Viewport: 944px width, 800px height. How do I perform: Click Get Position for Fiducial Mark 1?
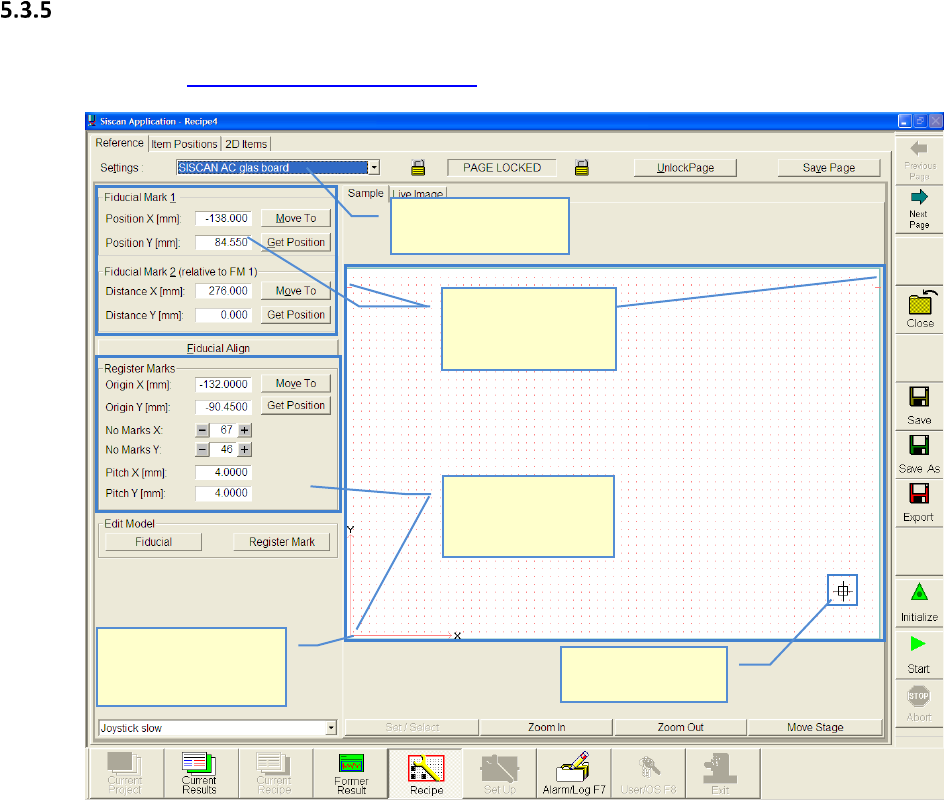pyautogui.click(x=296, y=242)
